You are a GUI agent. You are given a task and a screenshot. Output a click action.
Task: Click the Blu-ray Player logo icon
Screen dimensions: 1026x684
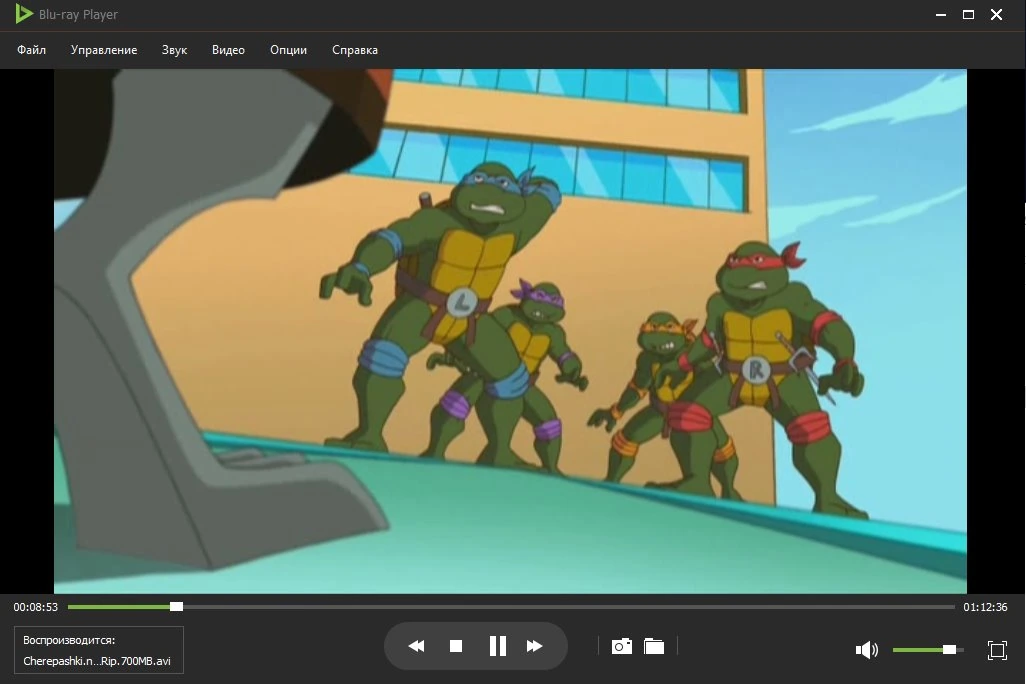(24, 14)
